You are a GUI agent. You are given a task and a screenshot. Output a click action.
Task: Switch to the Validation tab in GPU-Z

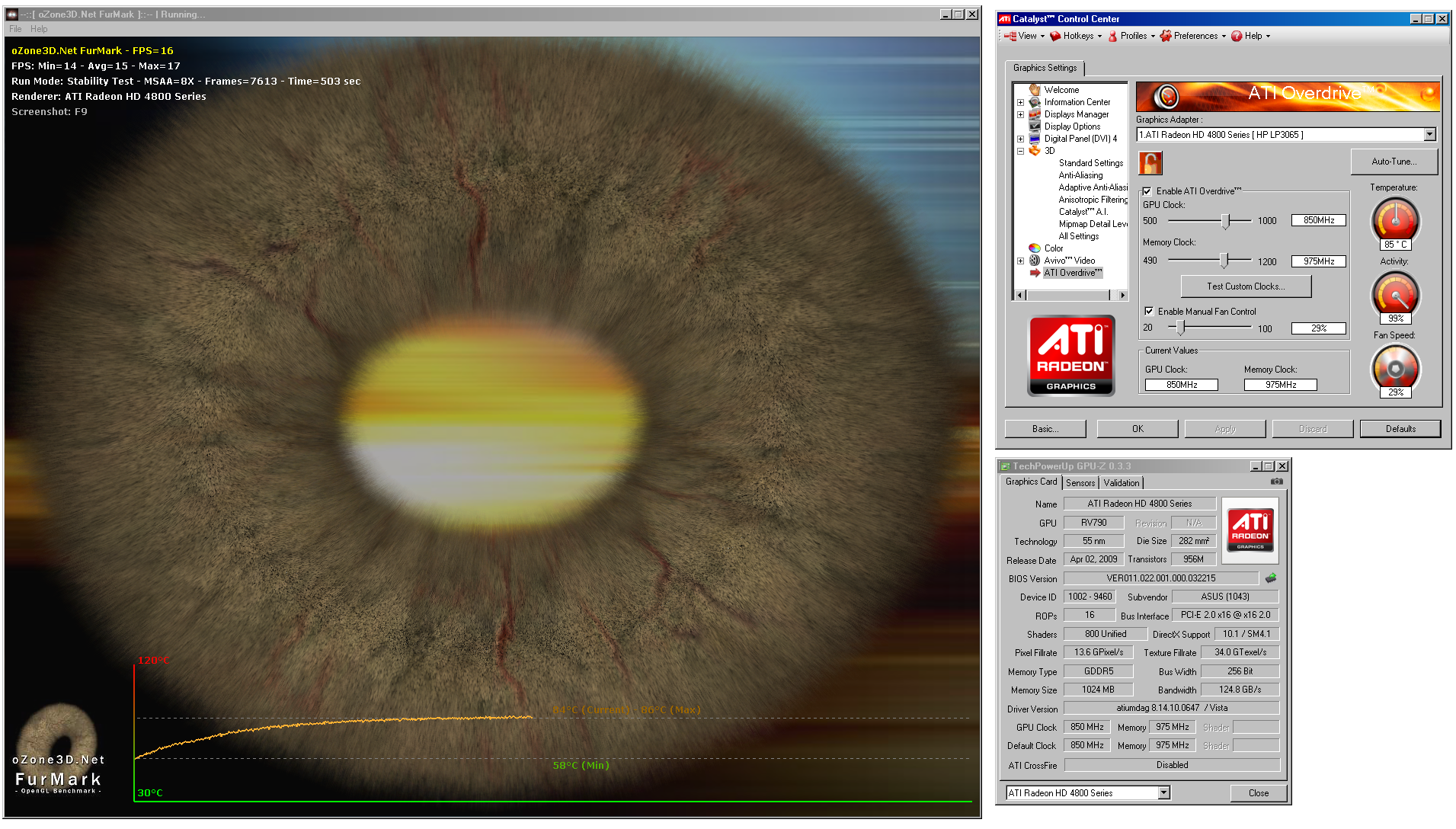(x=1122, y=483)
